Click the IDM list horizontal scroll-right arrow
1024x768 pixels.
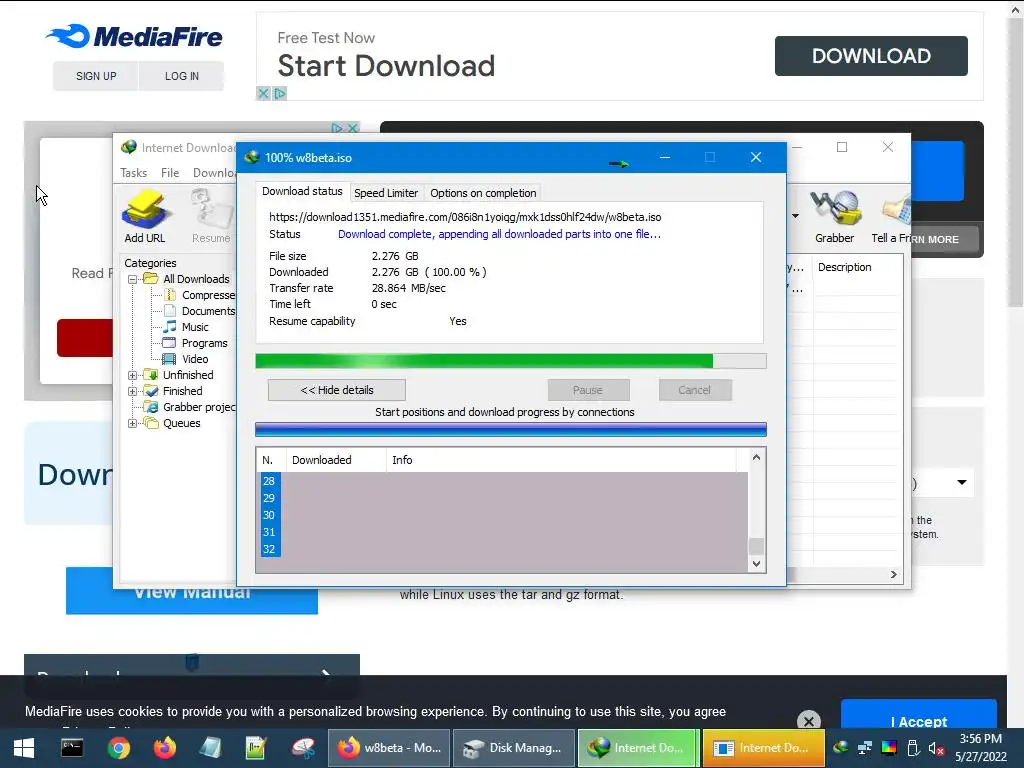pyautogui.click(x=893, y=574)
